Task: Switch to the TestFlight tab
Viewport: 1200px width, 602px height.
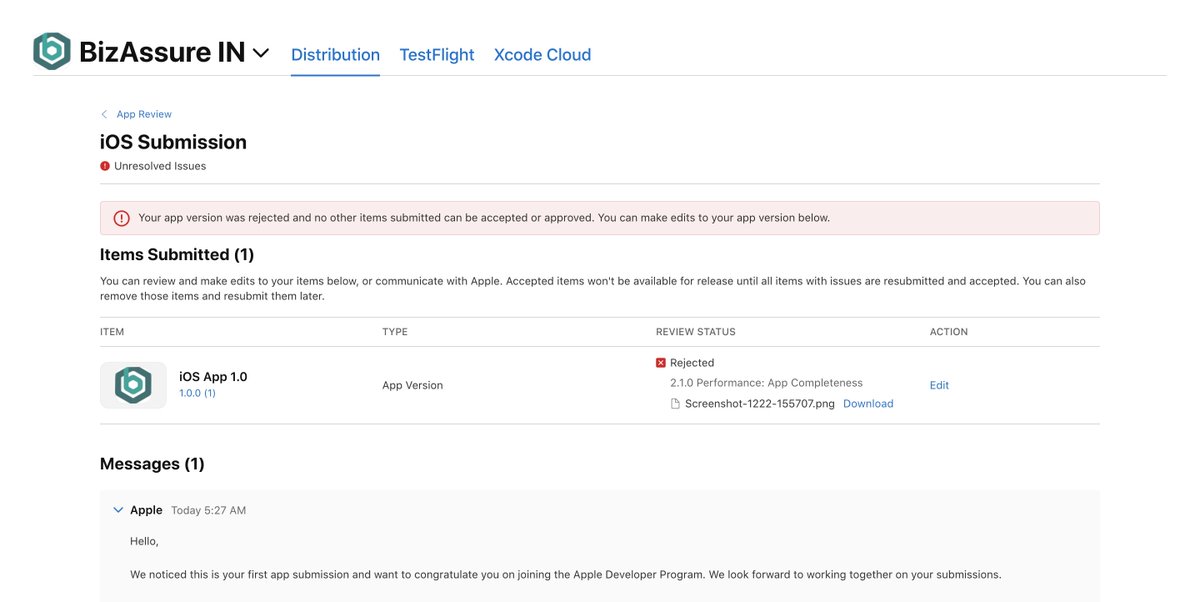Action: pyautogui.click(x=437, y=55)
